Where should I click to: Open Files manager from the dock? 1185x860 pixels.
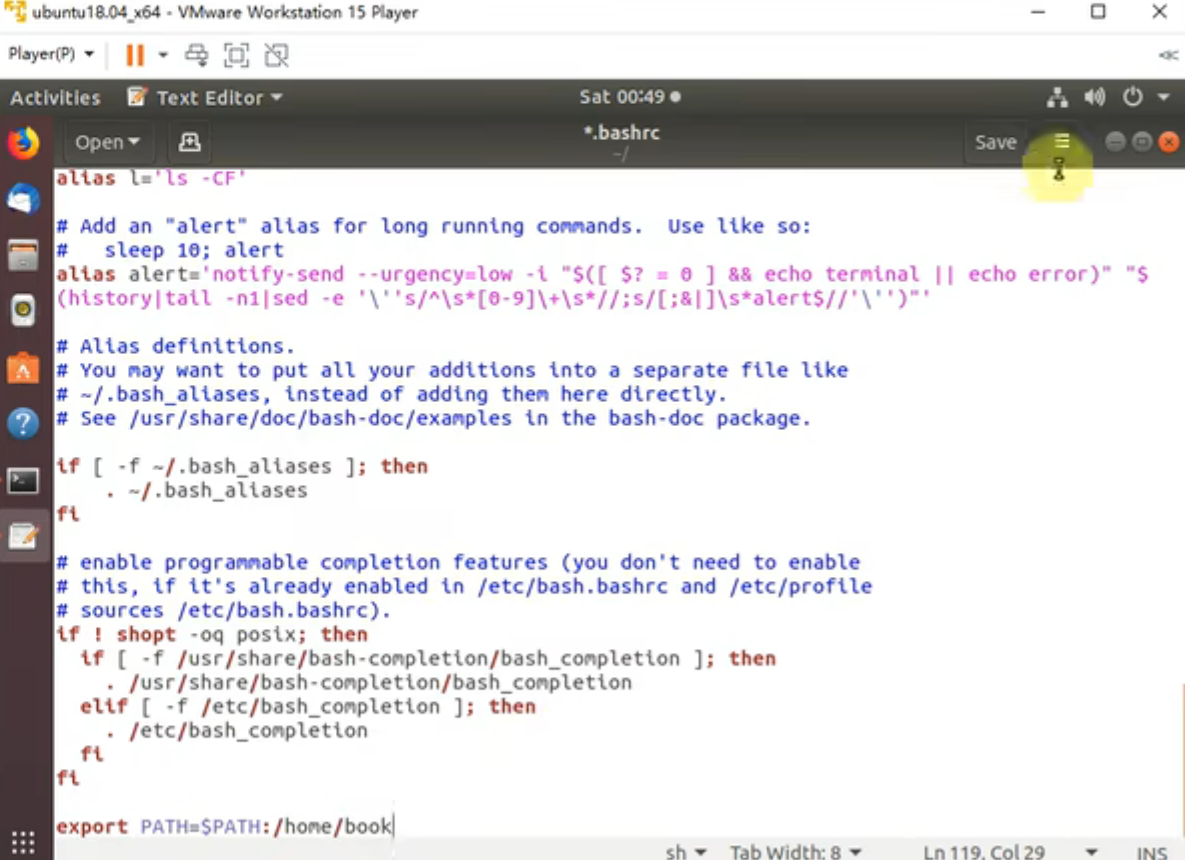23,255
